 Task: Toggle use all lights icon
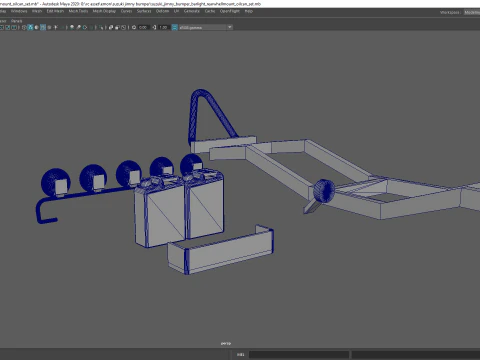pyautogui.click(x=56, y=27)
